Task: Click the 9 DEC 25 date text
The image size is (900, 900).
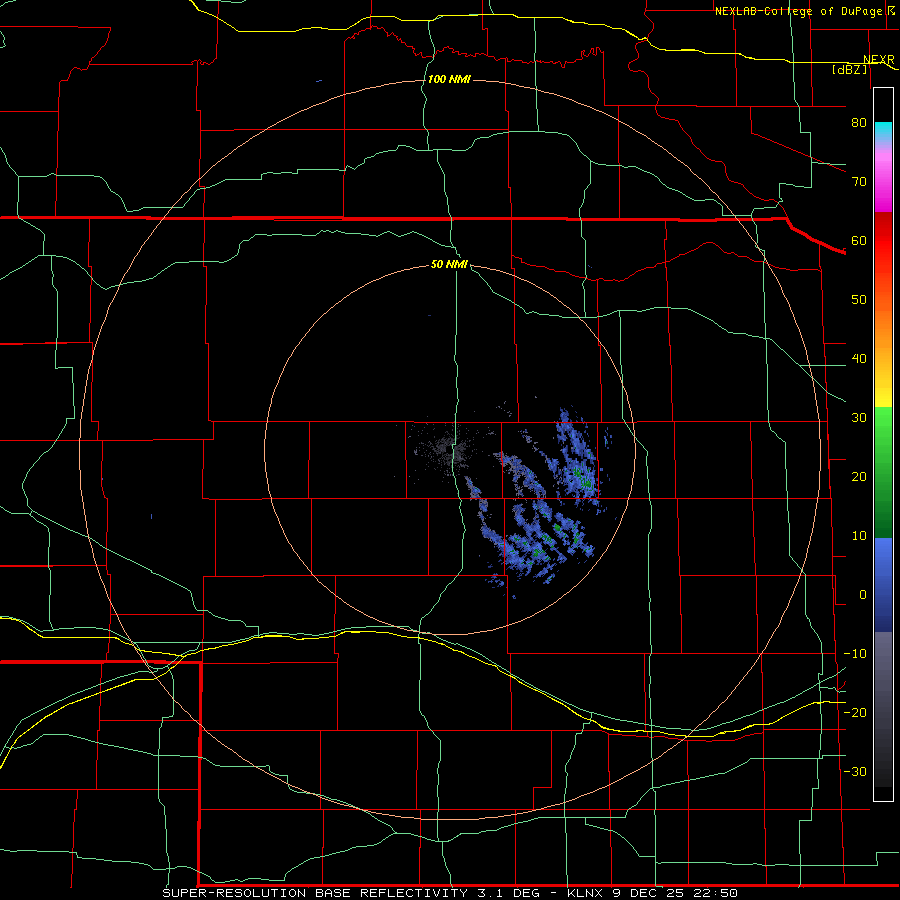Action: point(649,893)
